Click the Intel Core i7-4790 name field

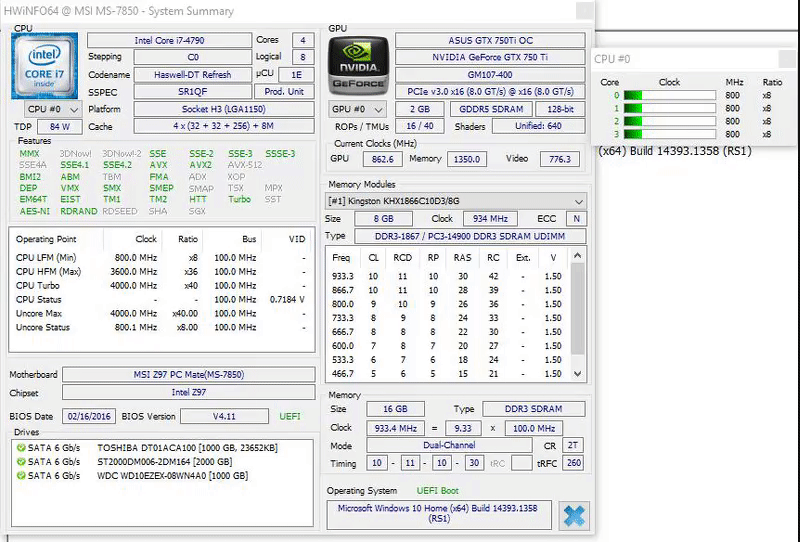click(169, 40)
